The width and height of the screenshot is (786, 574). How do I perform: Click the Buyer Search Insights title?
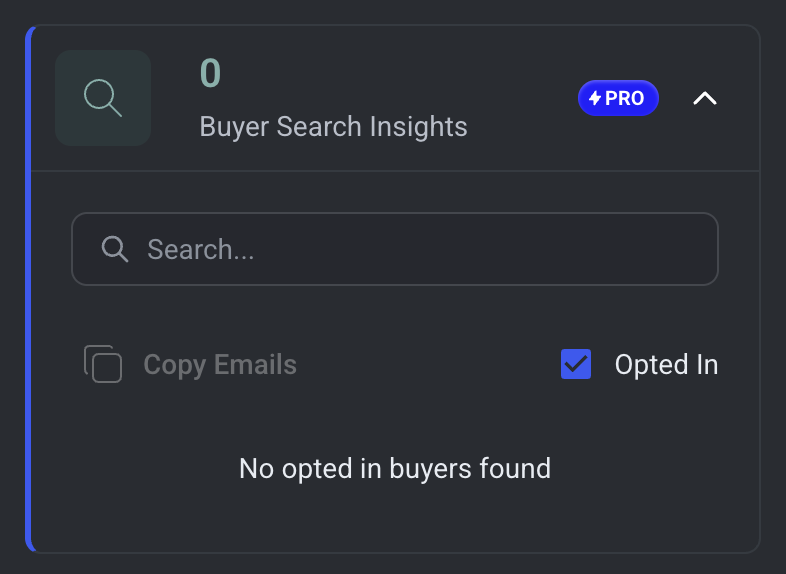pyautogui.click(x=333, y=127)
